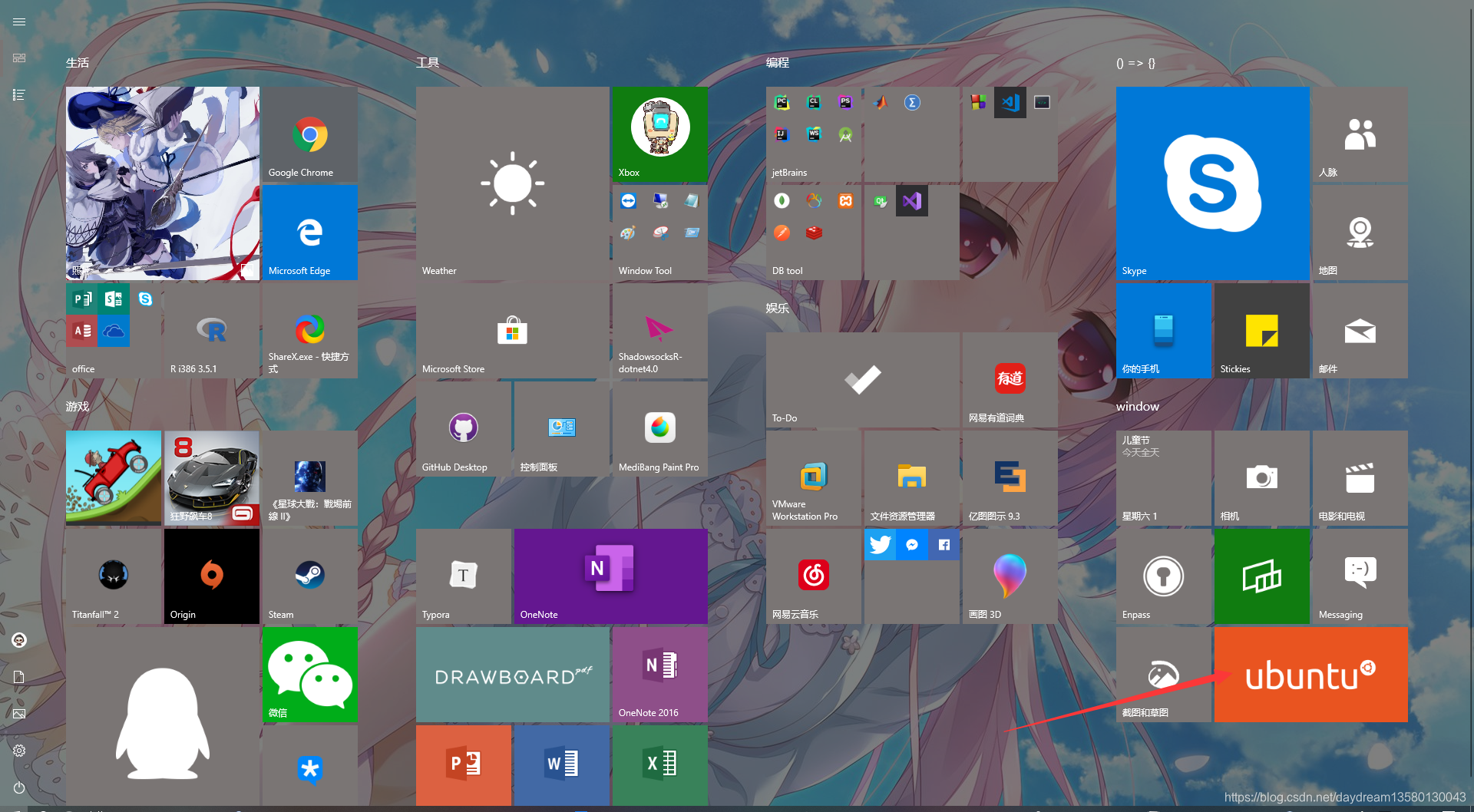Viewport: 1474px width, 812px height.
Task: Open the purple OneNote tile
Action: [611, 576]
